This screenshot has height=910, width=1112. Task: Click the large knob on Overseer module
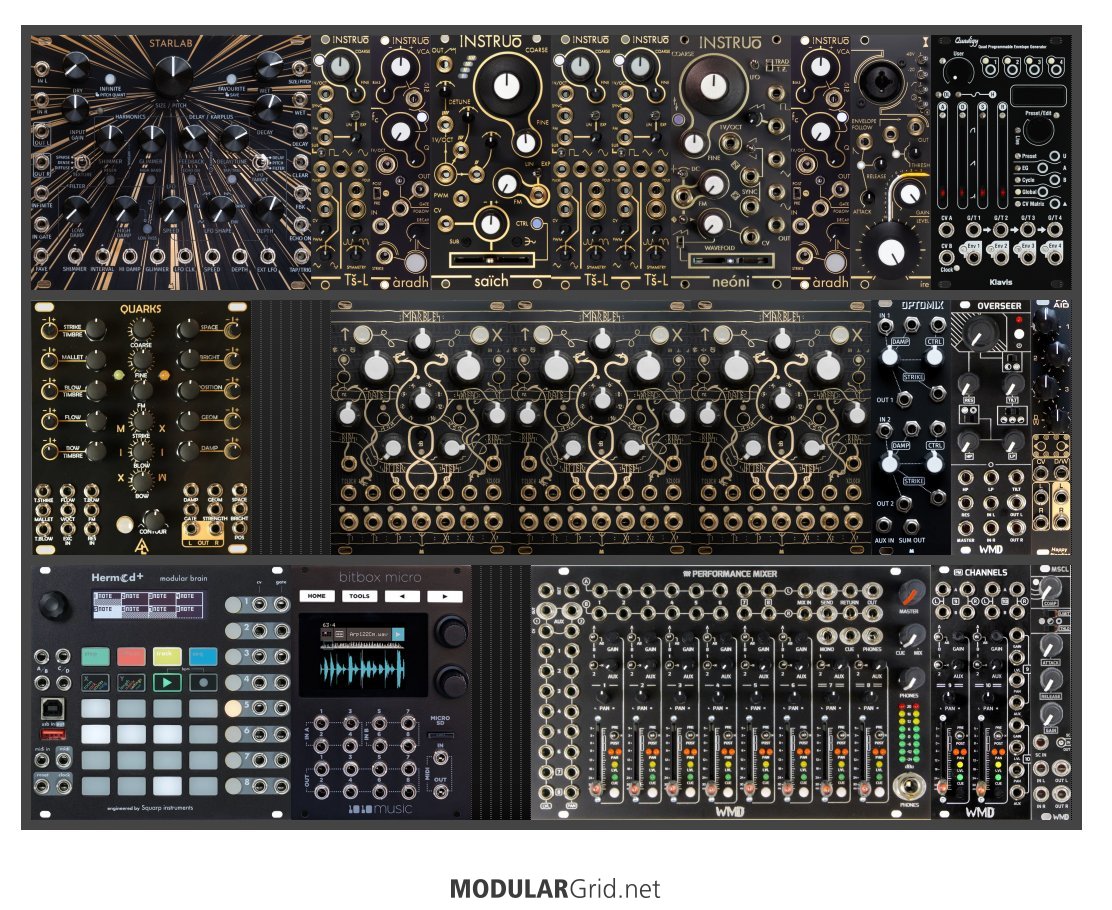click(x=982, y=332)
